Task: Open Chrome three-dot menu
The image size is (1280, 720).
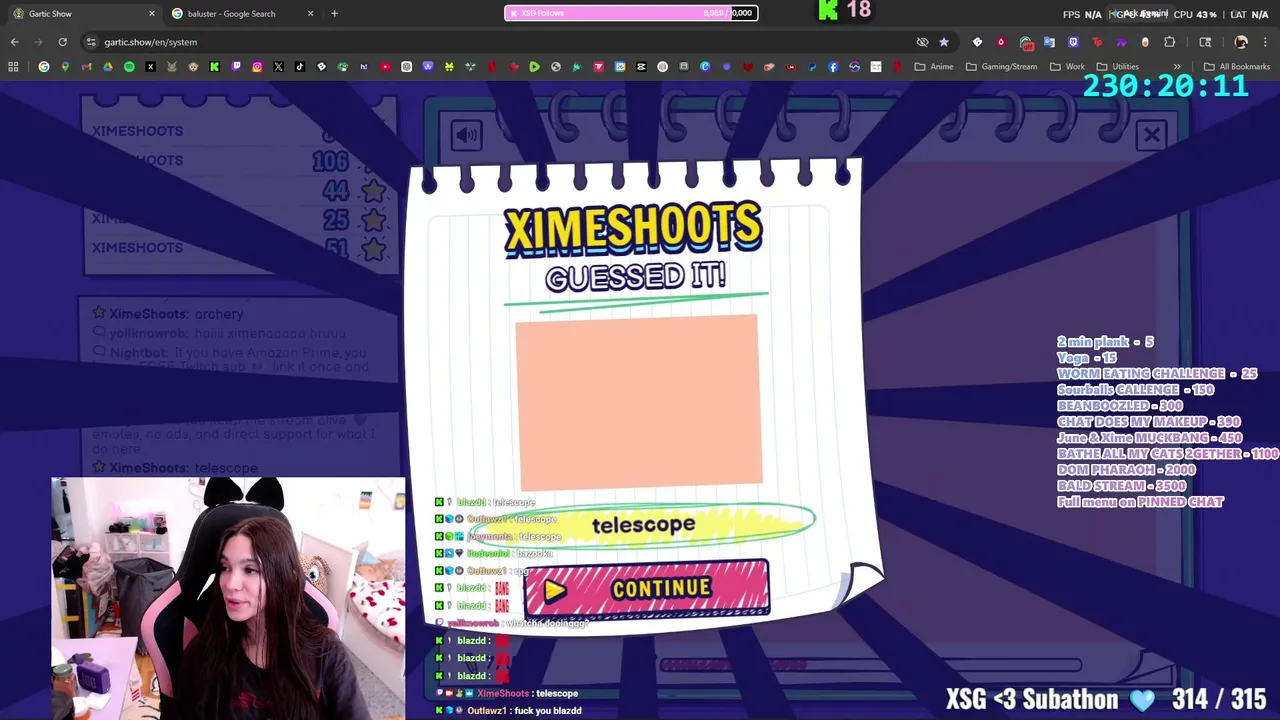Action: pos(1265,42)
